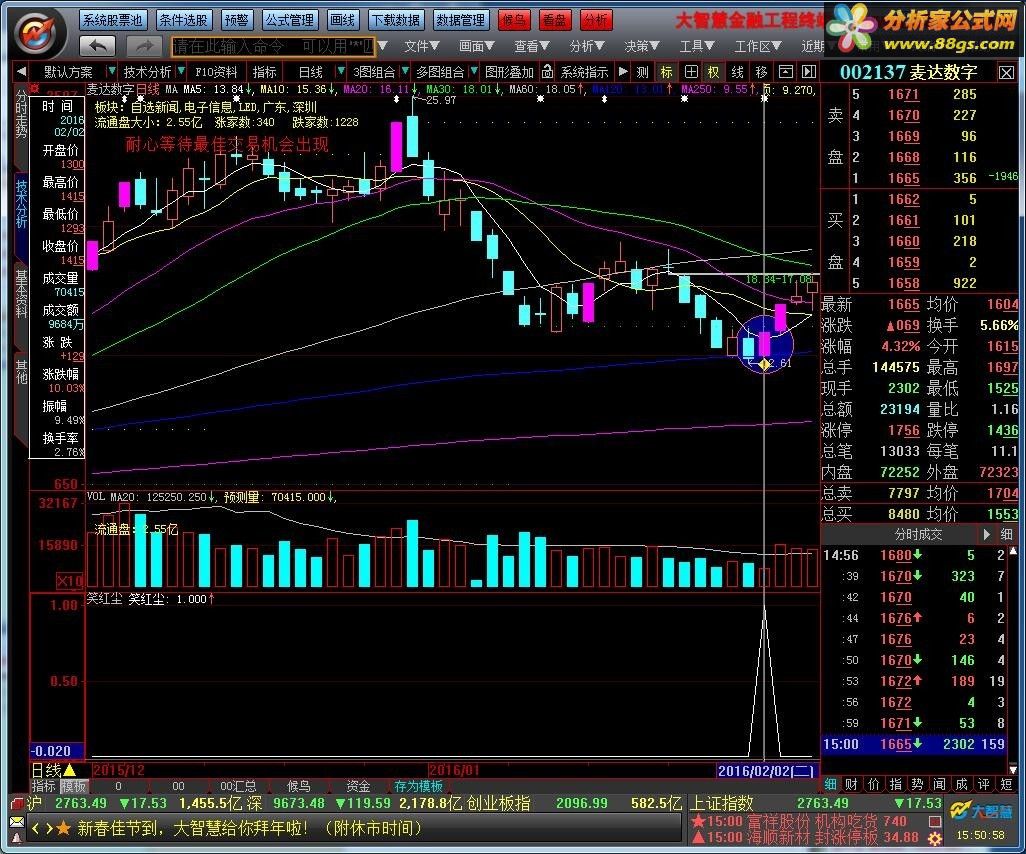This screenshot has height=854, width=1026.
Task: Open the 查看 menu
Action: point(531,46)
